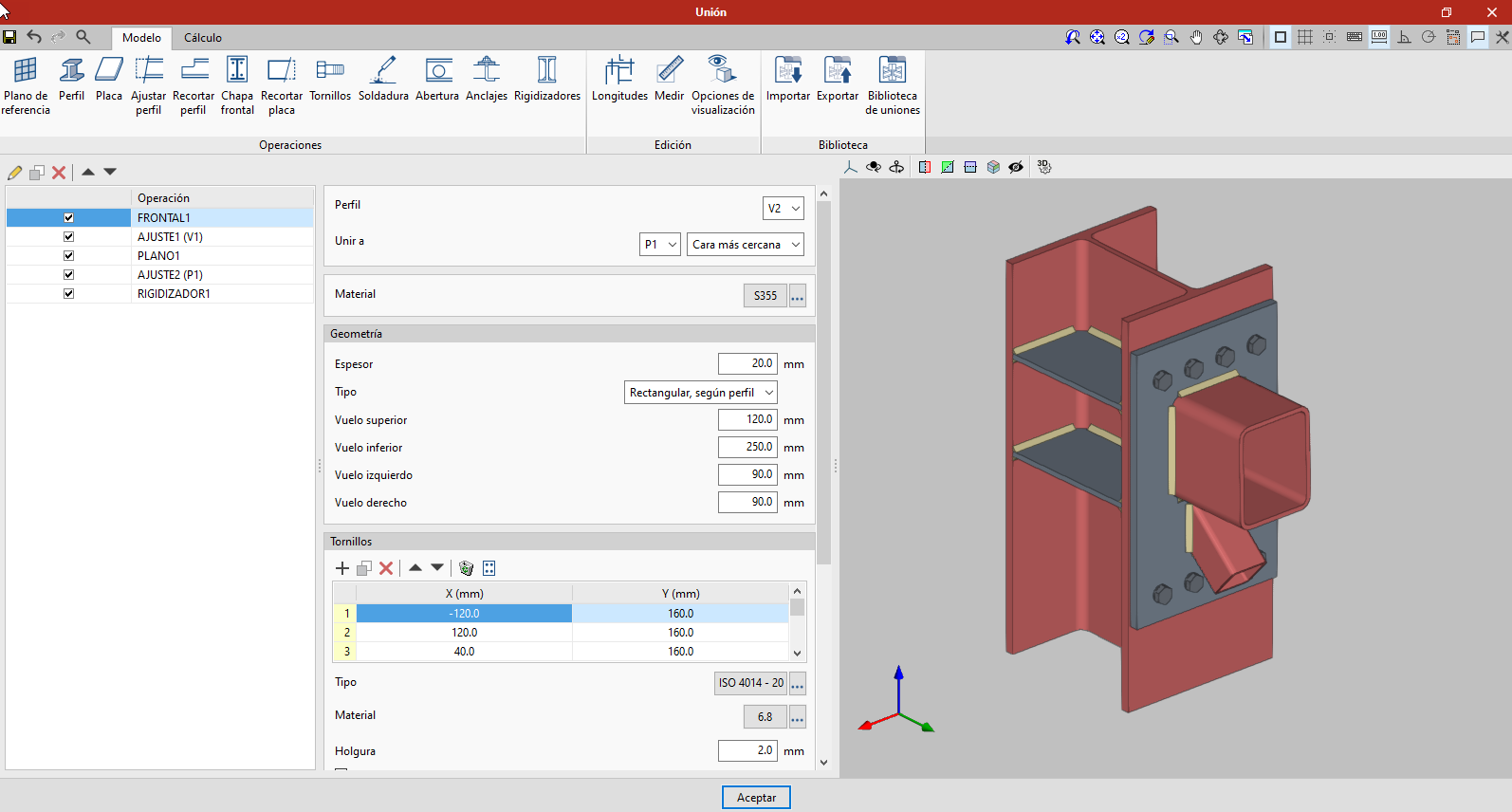Click the Soldadura tool
This screenshot has height=812, width=1512.
383,79
